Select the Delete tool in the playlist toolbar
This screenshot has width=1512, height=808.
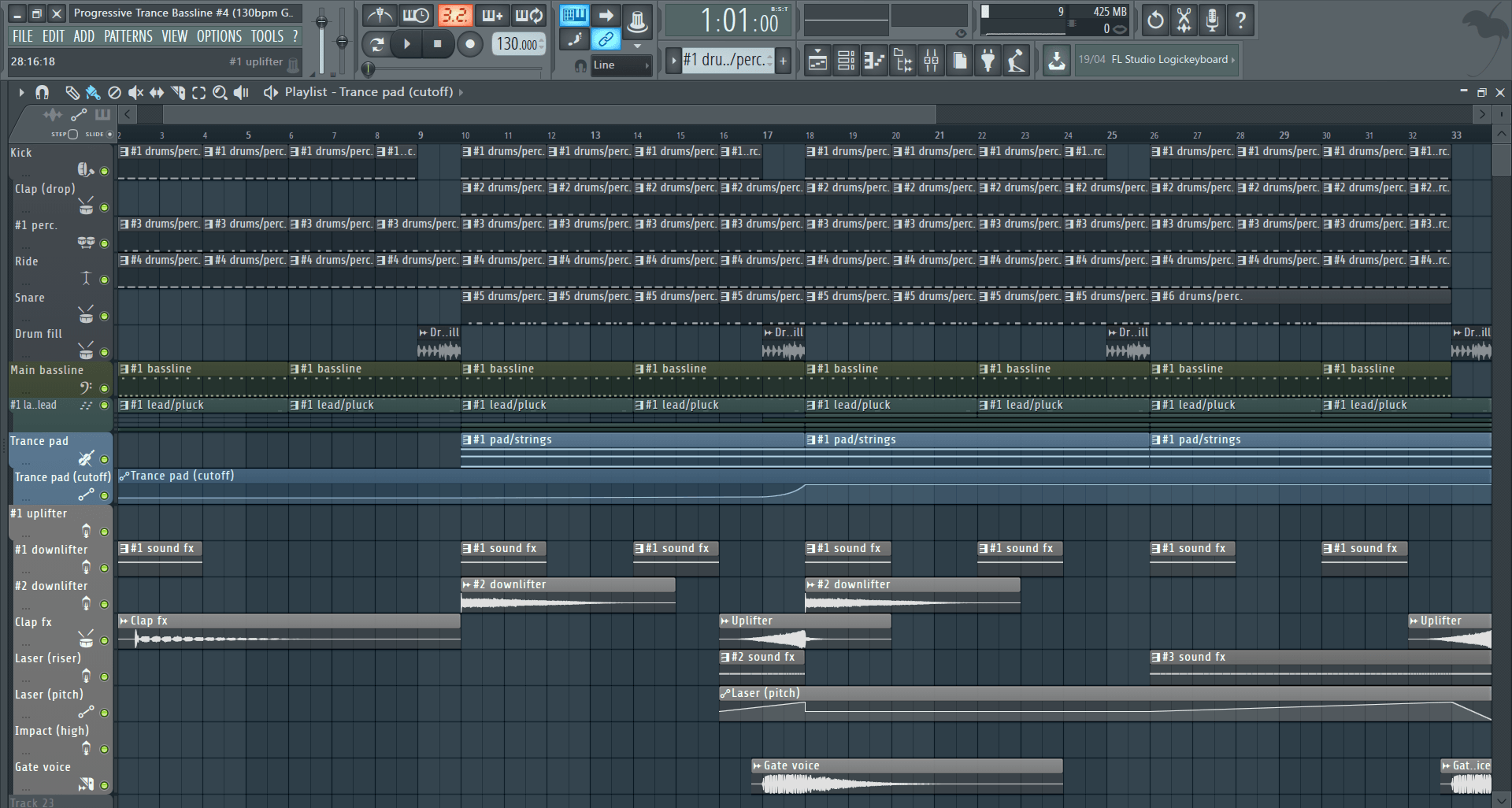(114, 92)
